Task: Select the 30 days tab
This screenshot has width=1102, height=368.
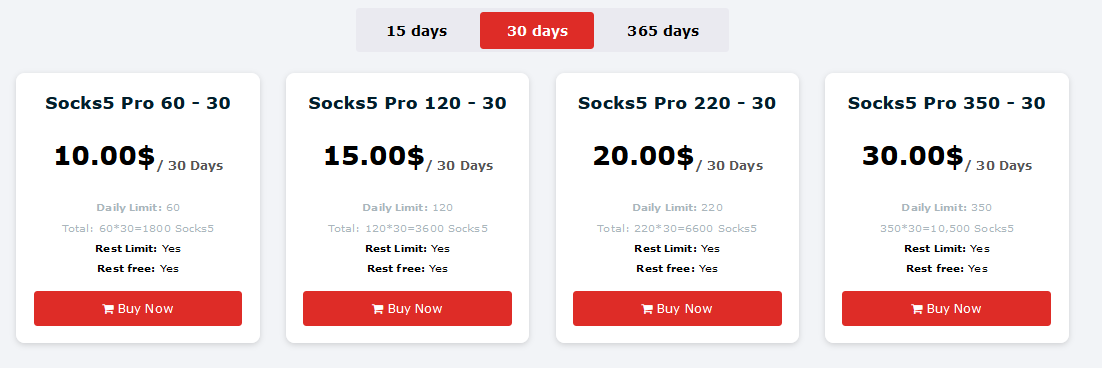Action: click(537, 31)
